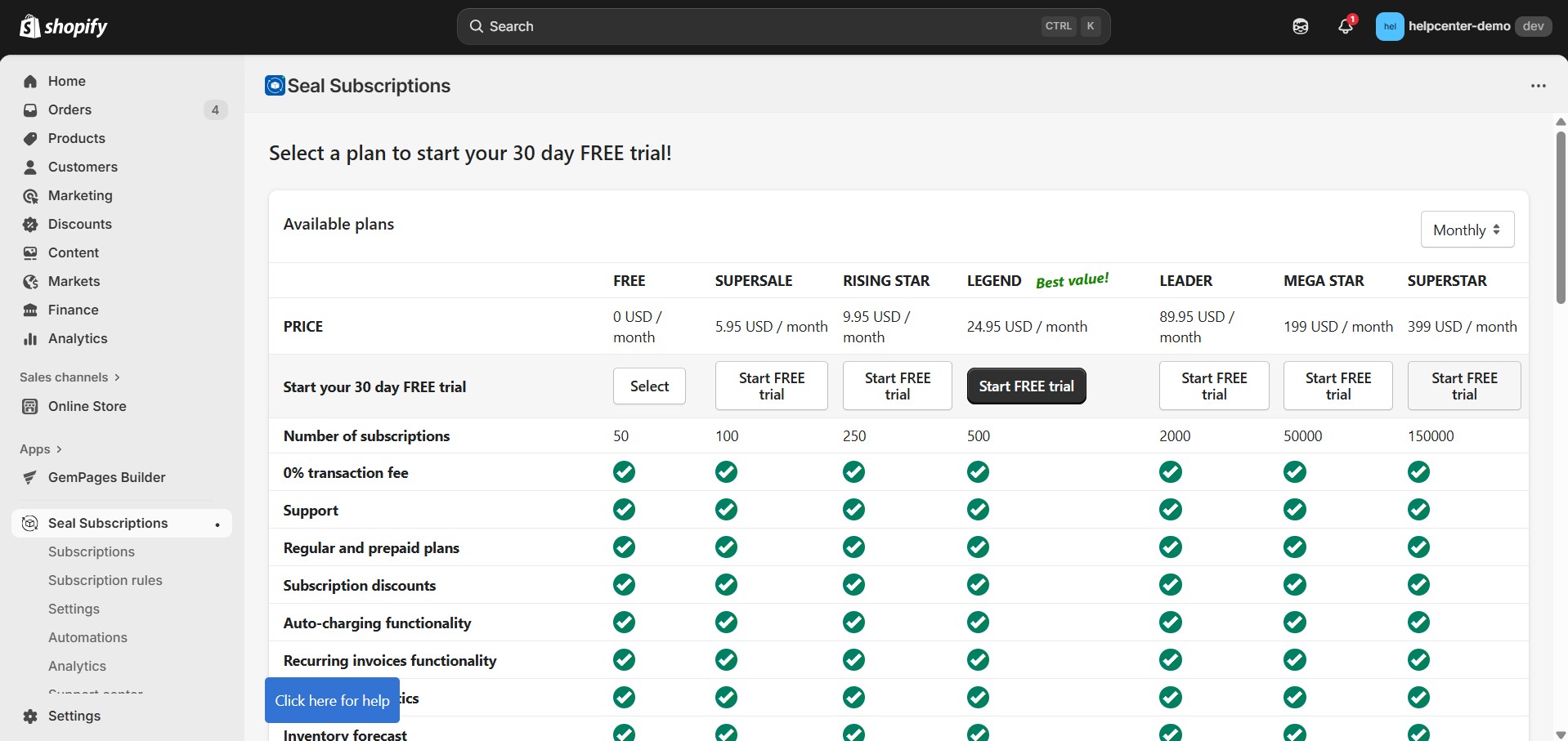Image resolution: width=1568 pixels, height=741 pixels.
Task: Open Customers via the person icon
Action: tap(29, 167)
